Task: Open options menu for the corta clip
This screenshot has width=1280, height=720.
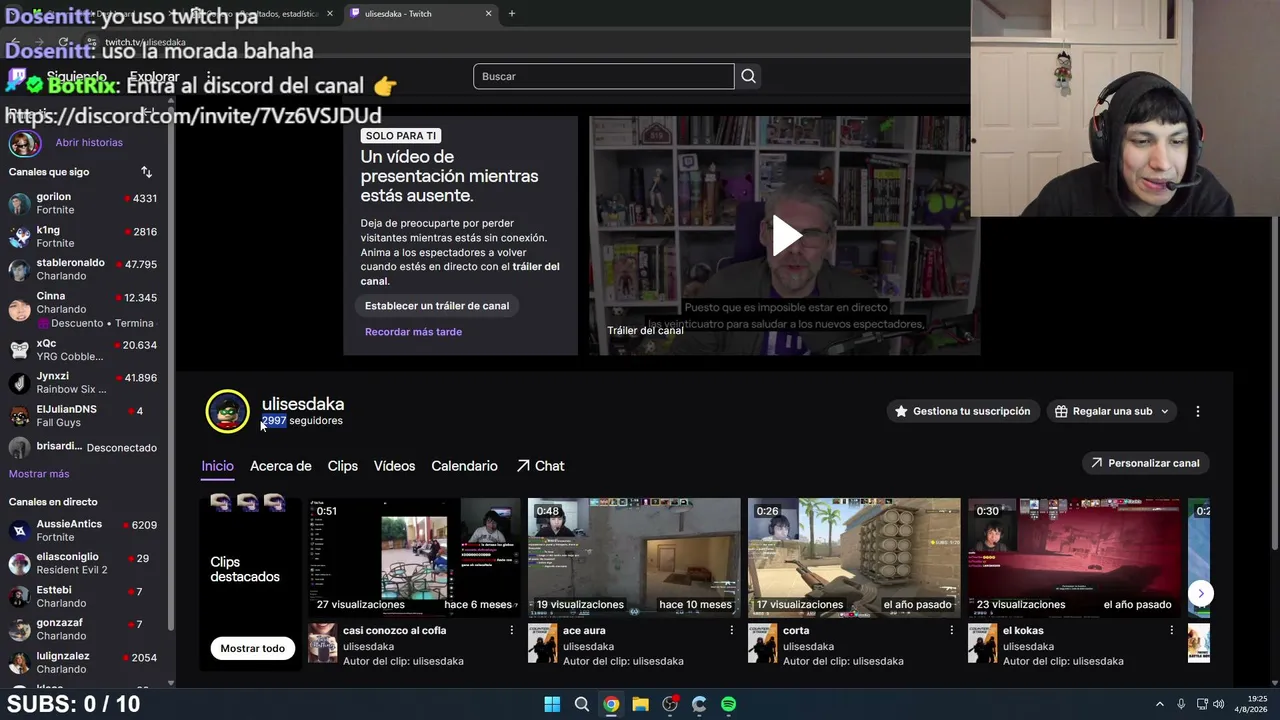Action: [951, 631]
